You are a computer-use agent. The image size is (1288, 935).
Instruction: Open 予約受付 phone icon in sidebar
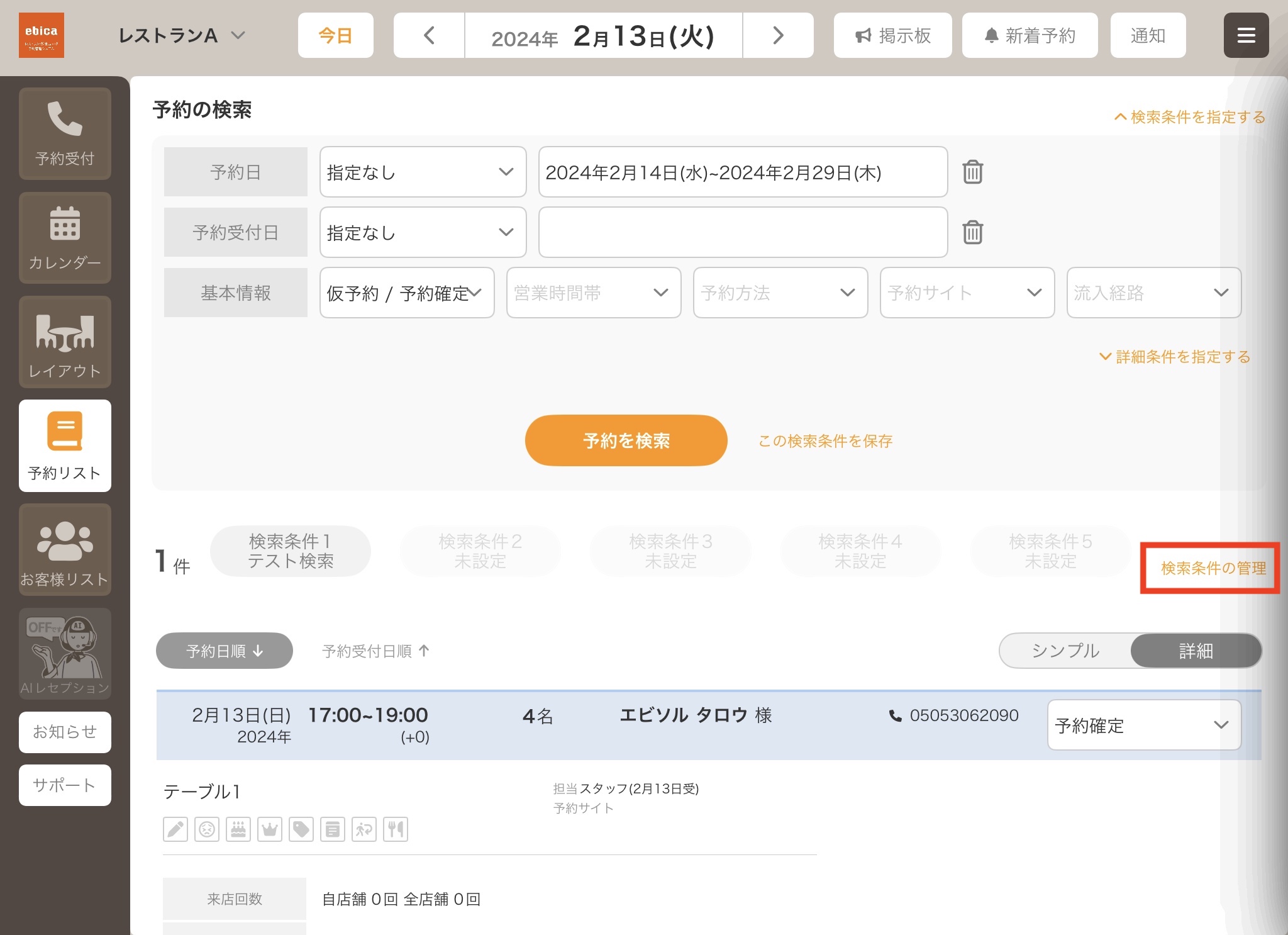(65, 133)
